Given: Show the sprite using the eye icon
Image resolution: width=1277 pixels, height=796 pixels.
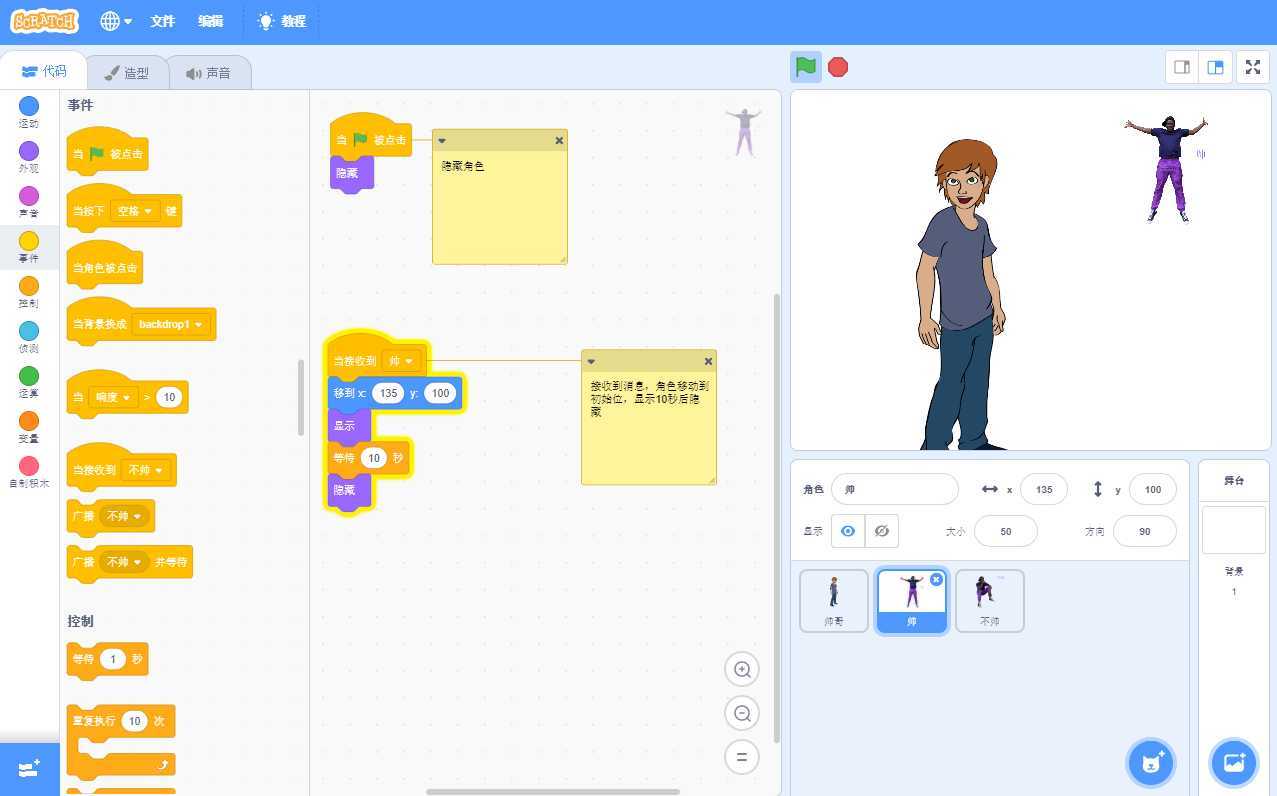Looking at the screenshot, I should point(848,531).
